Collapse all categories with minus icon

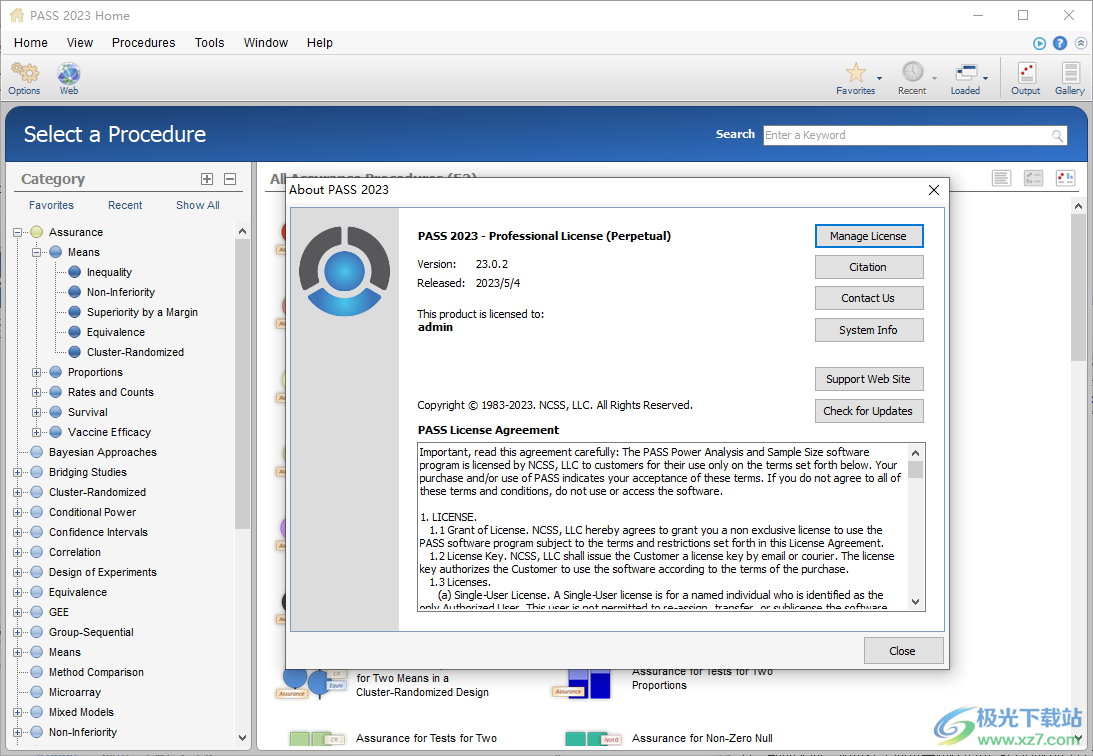point(230,179)
